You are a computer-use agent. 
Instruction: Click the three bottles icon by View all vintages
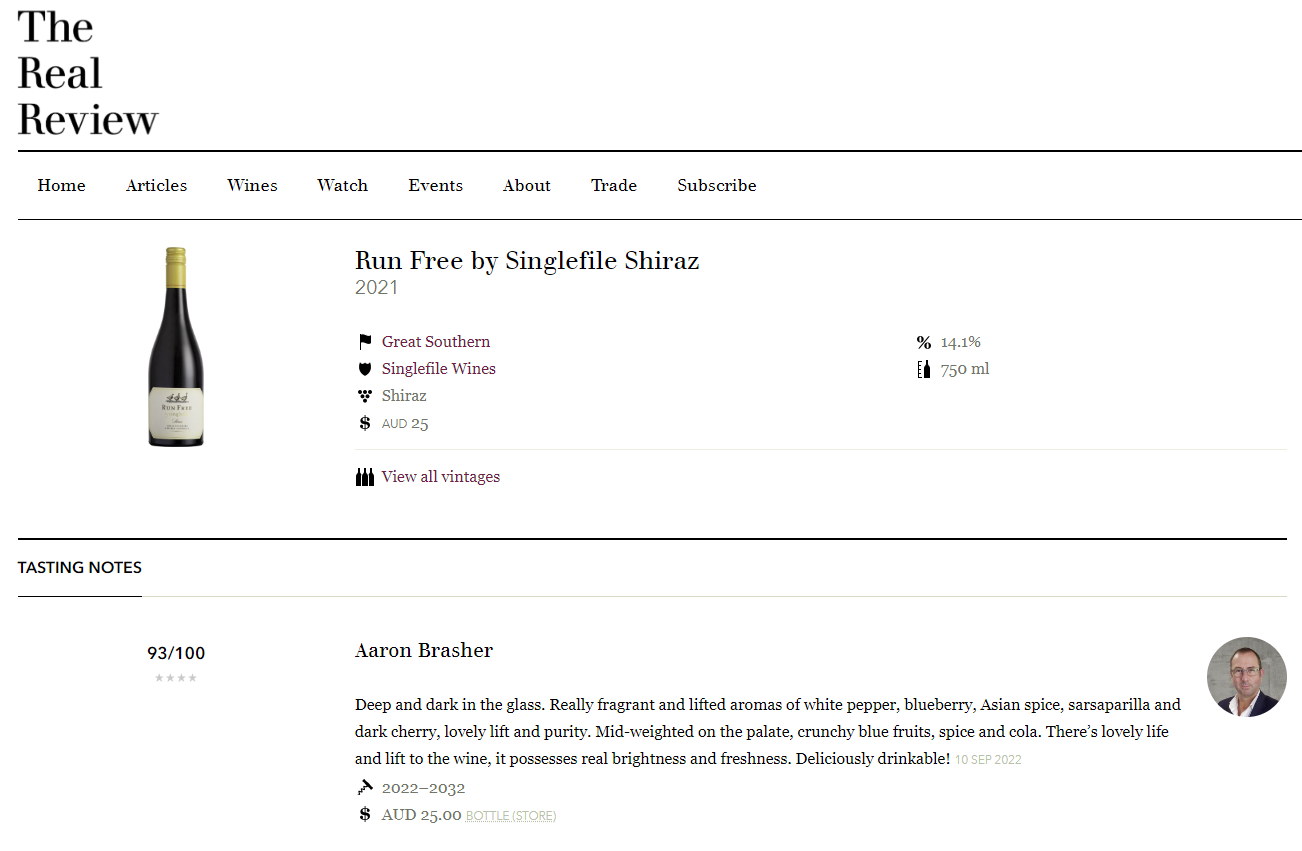tap(365, 477)
